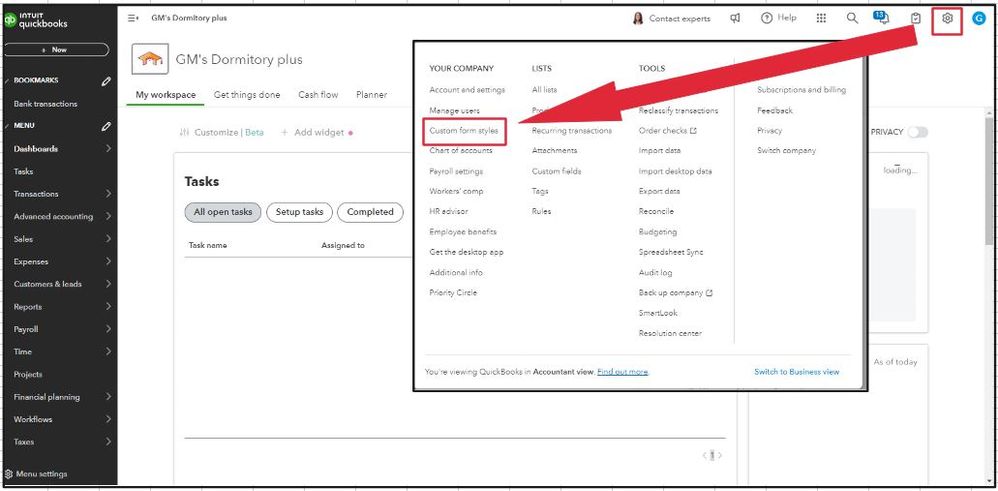Click the company logo thumbnail

coord(150,59)
